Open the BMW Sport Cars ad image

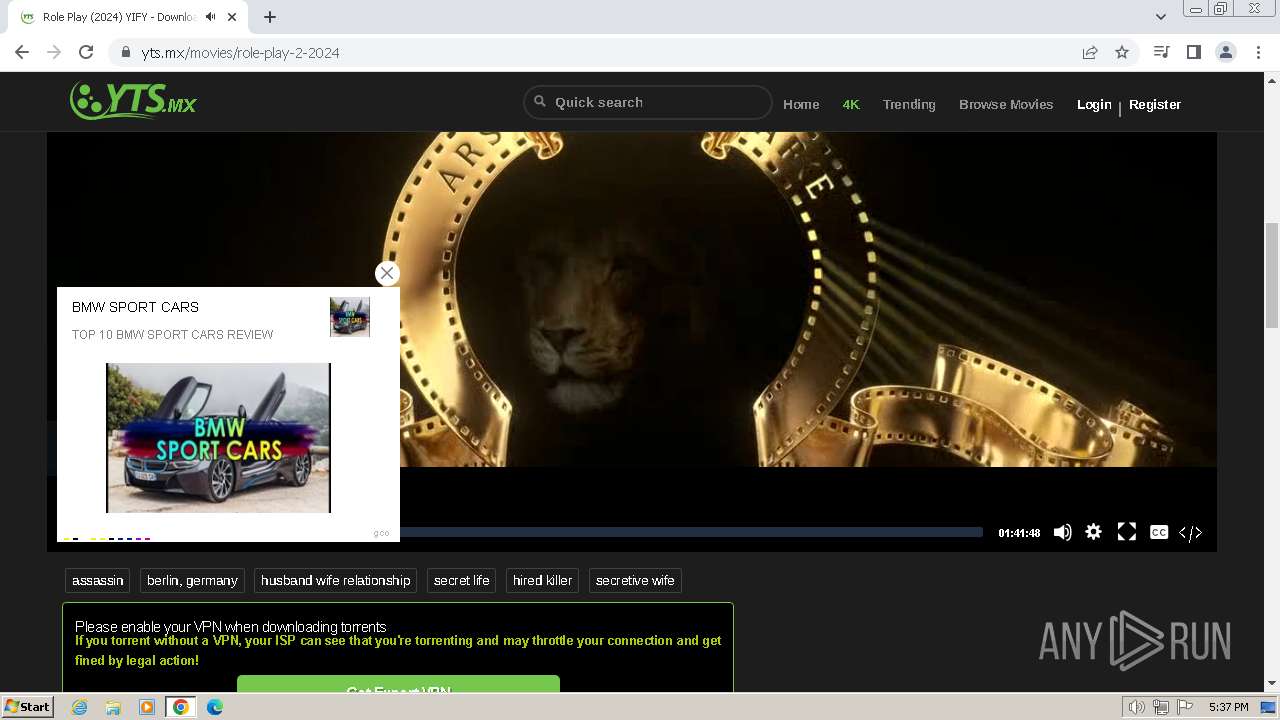tap(218, 438)
